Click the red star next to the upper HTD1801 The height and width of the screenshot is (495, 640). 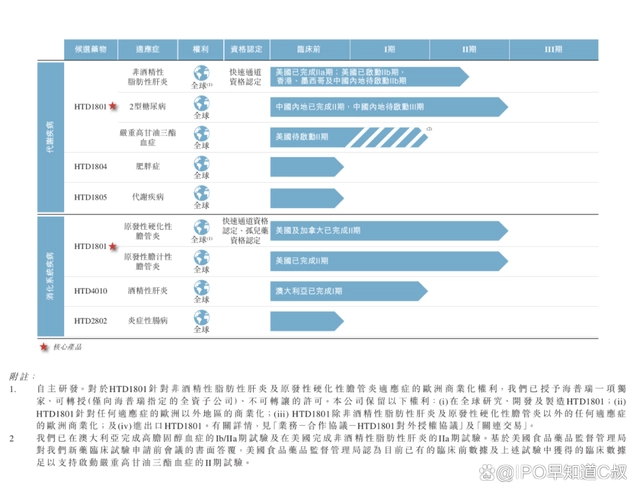point(112,104)
